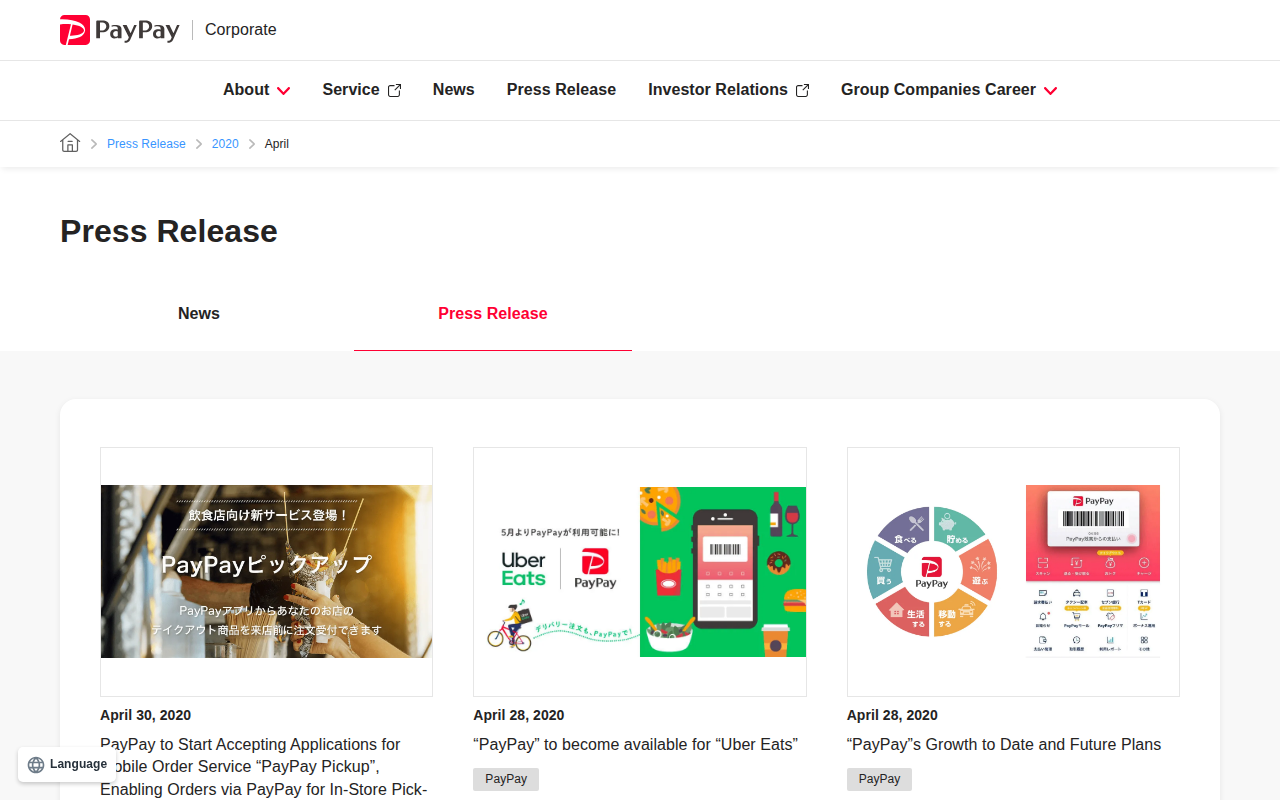Click the PayPay logo in the header

coord(119,30)
